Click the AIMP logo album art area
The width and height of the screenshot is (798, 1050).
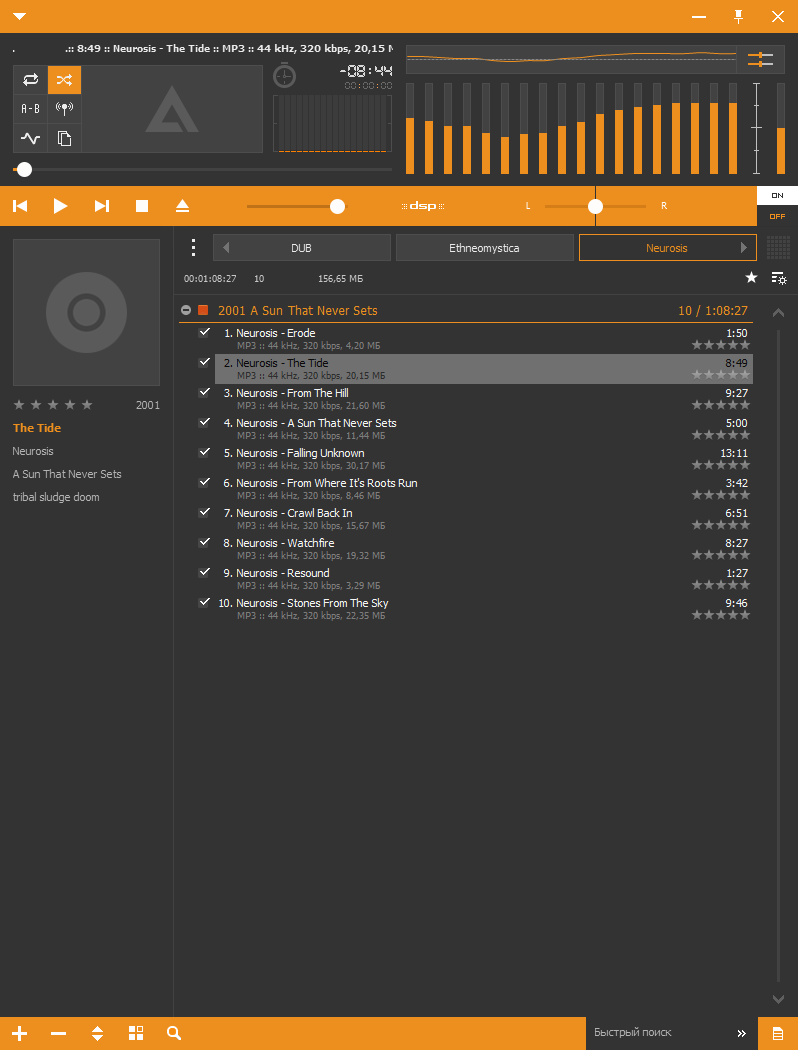172,109
